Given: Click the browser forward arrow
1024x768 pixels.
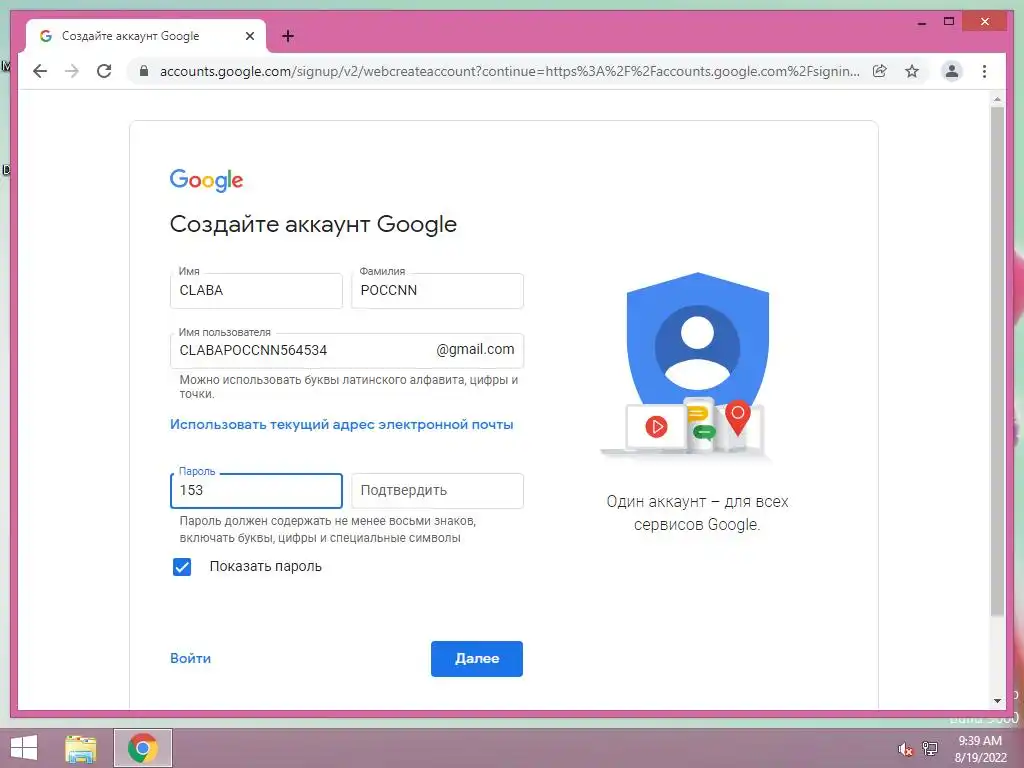Looking at the screenshot, I should [x=72, y=71].
